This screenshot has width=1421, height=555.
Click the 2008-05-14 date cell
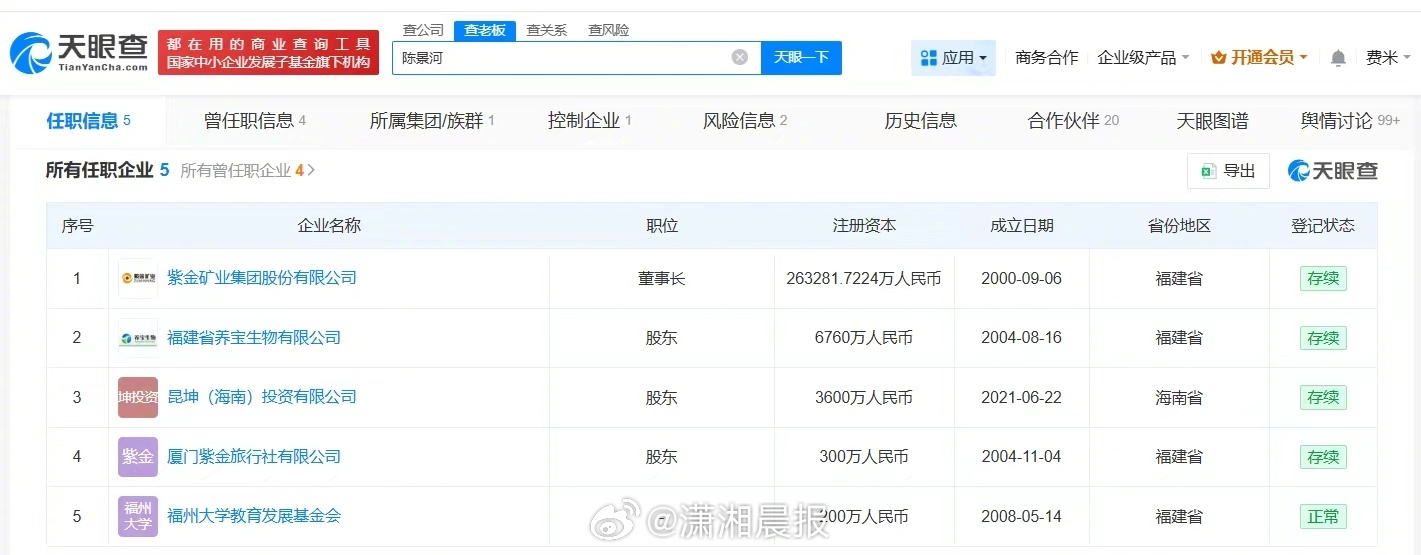(1021, 517)
